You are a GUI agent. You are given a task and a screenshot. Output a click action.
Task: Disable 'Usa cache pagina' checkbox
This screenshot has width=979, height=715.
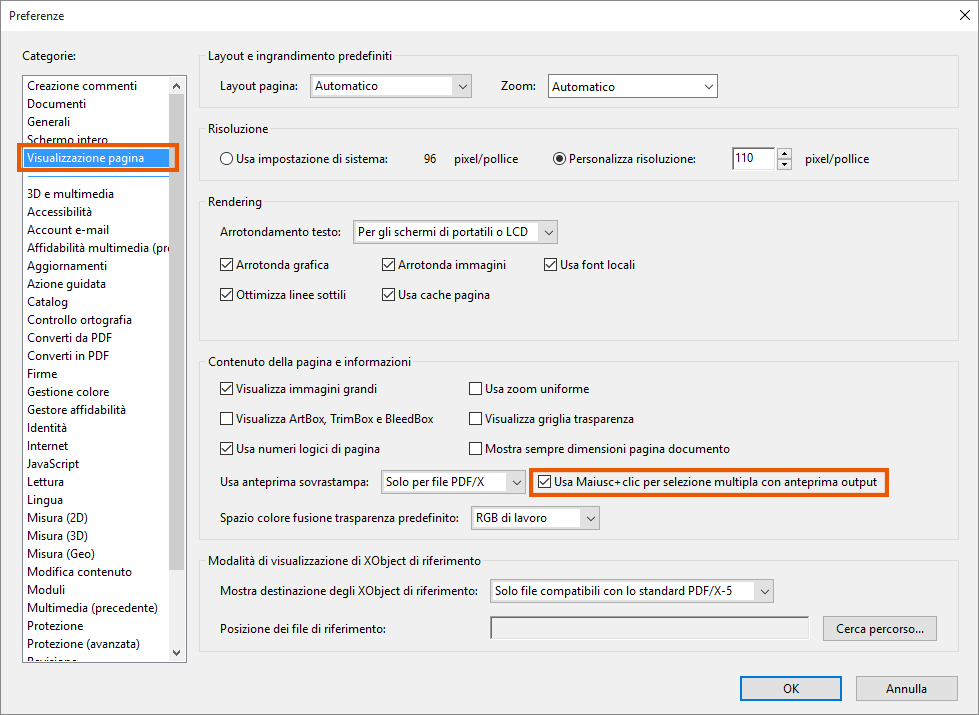coord(388,295)
